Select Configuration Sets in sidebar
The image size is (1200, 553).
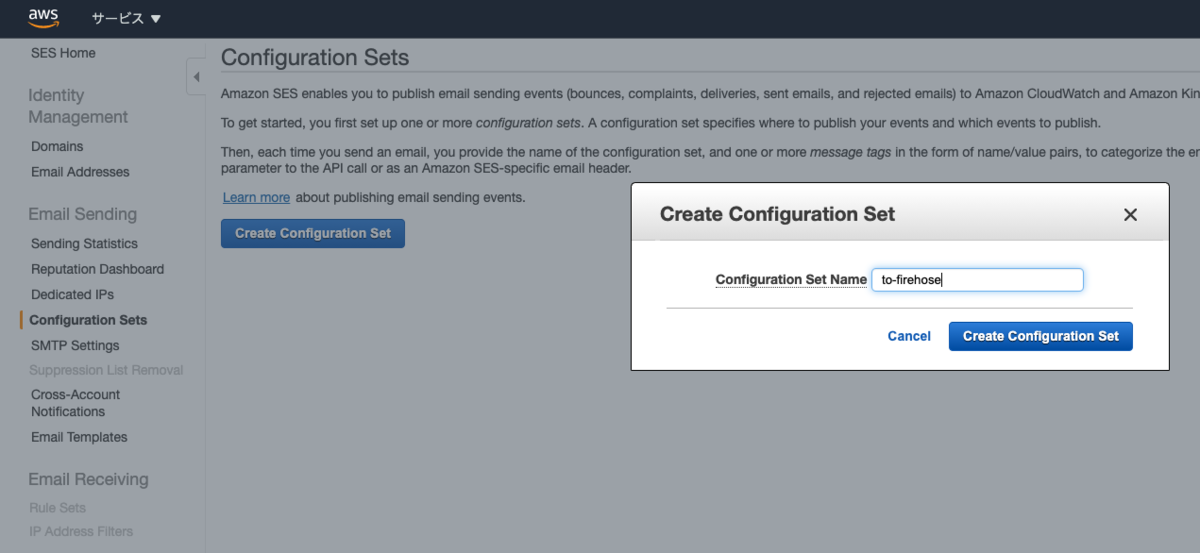coord(88,320)
